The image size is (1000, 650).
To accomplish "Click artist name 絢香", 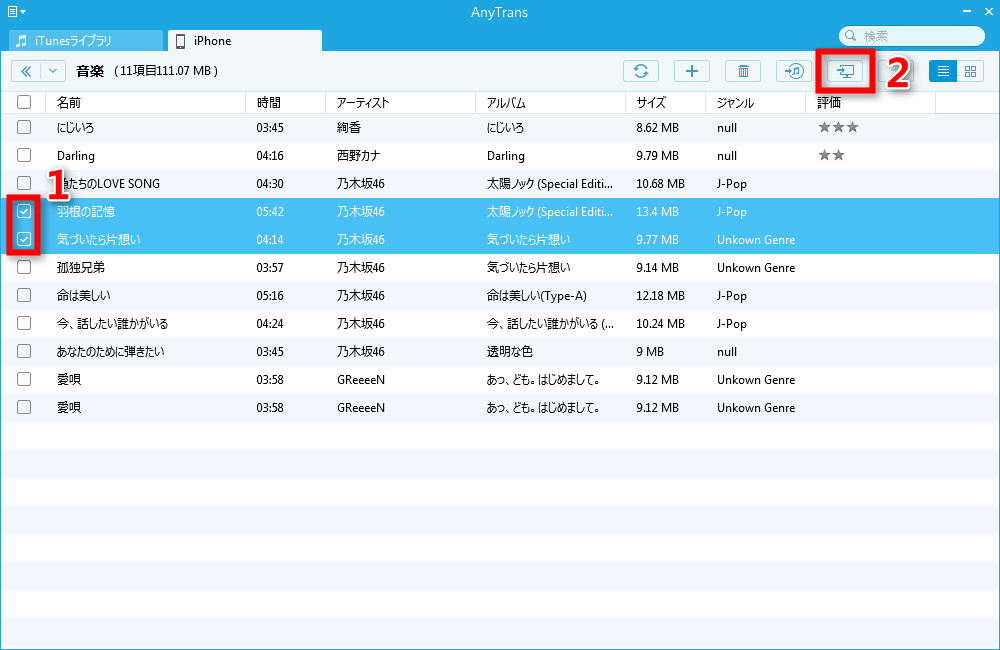I will click(349, 128).
